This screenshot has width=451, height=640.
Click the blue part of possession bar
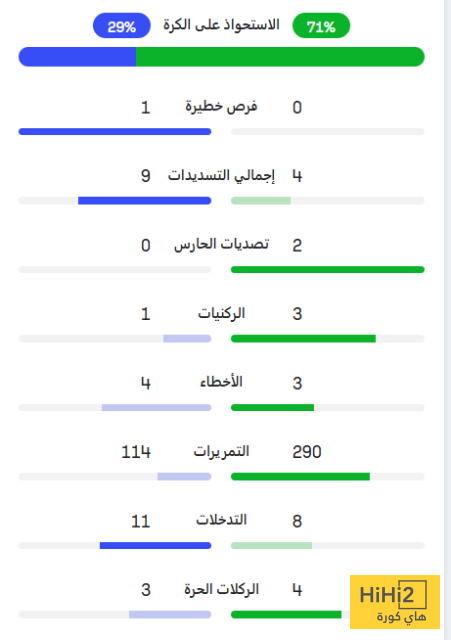77,57
